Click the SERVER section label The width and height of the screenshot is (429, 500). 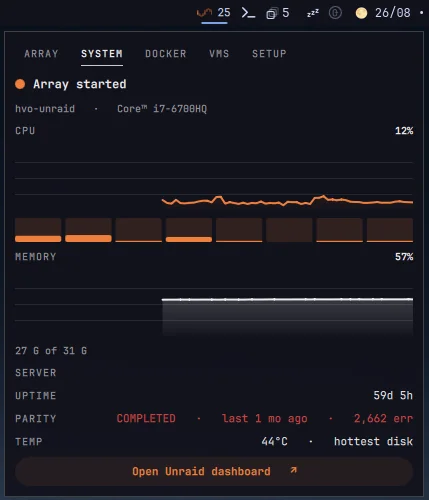(x=36, y=373)
